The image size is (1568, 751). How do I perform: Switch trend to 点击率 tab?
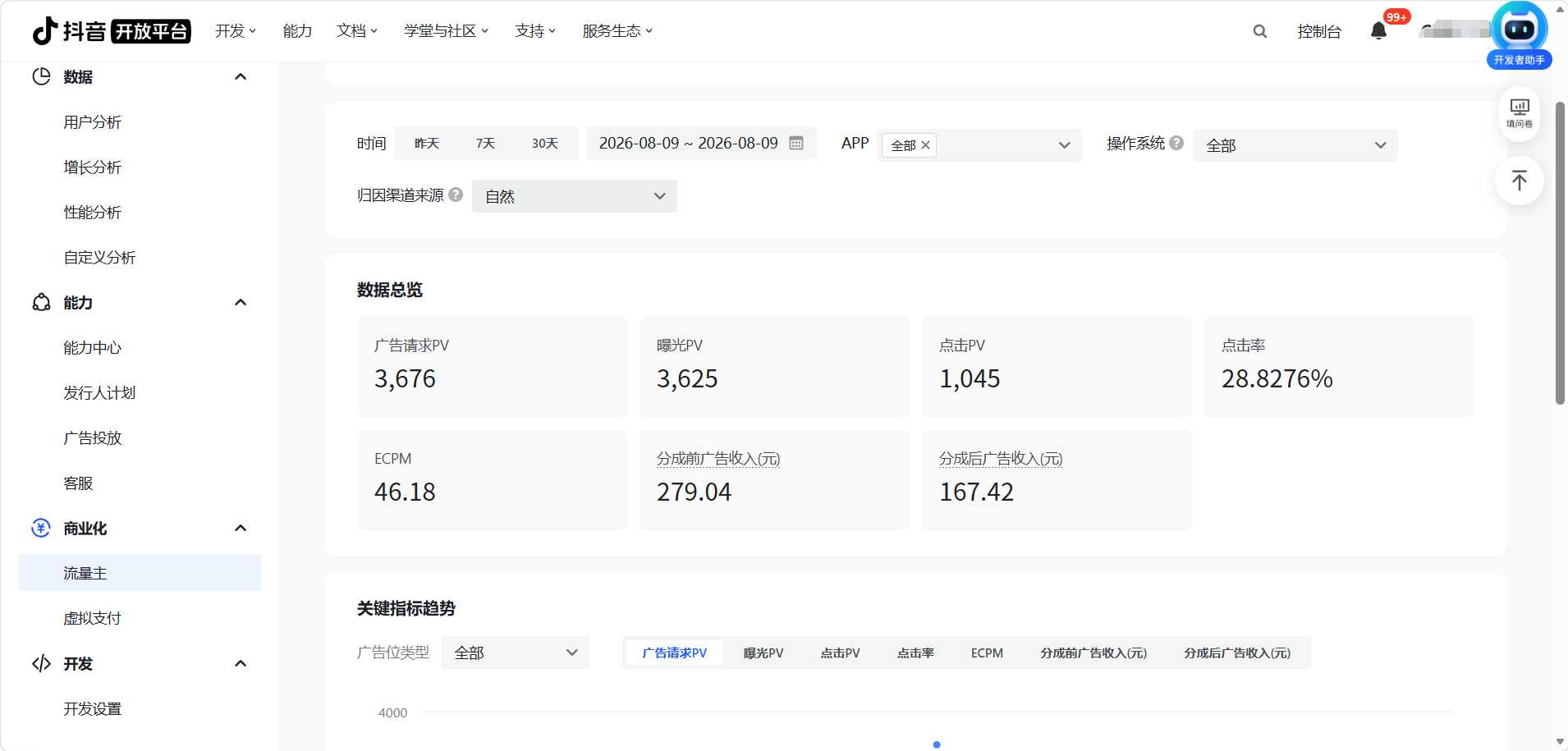tap(915, 653)
